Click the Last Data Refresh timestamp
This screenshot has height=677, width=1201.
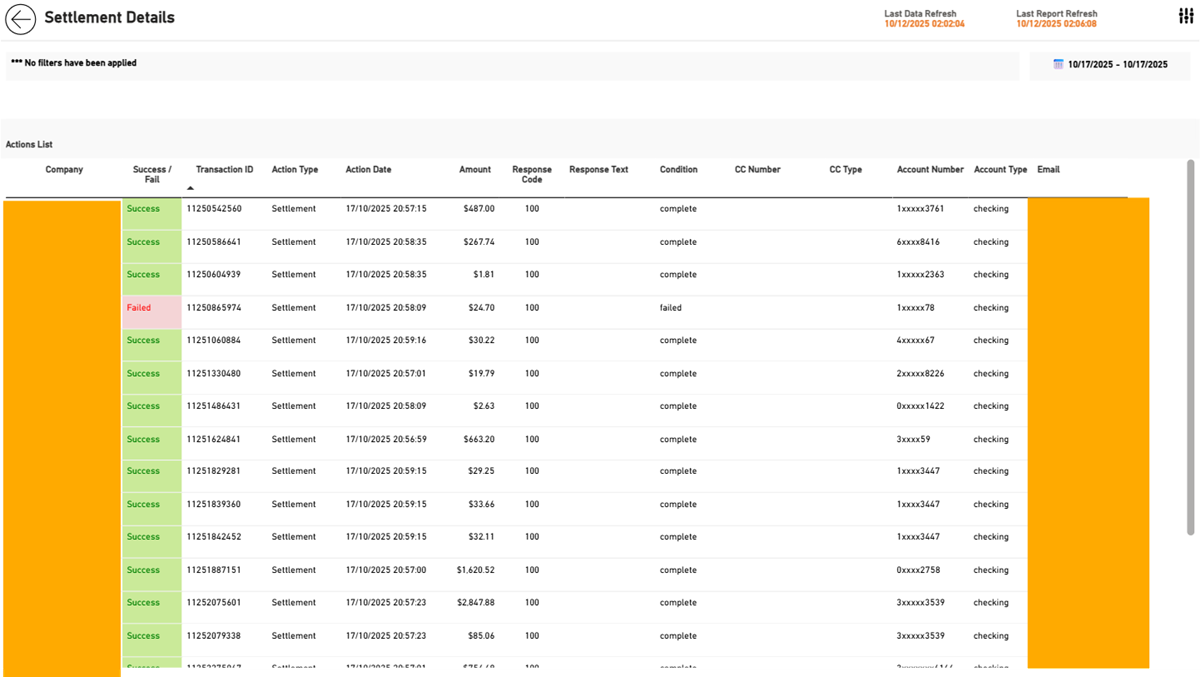click(925, 24)
